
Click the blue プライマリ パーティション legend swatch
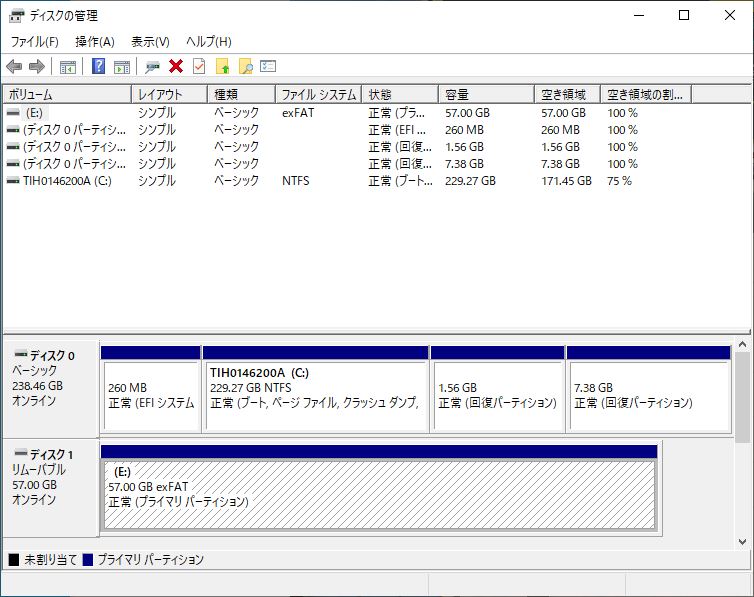click(x=88, y=560)
